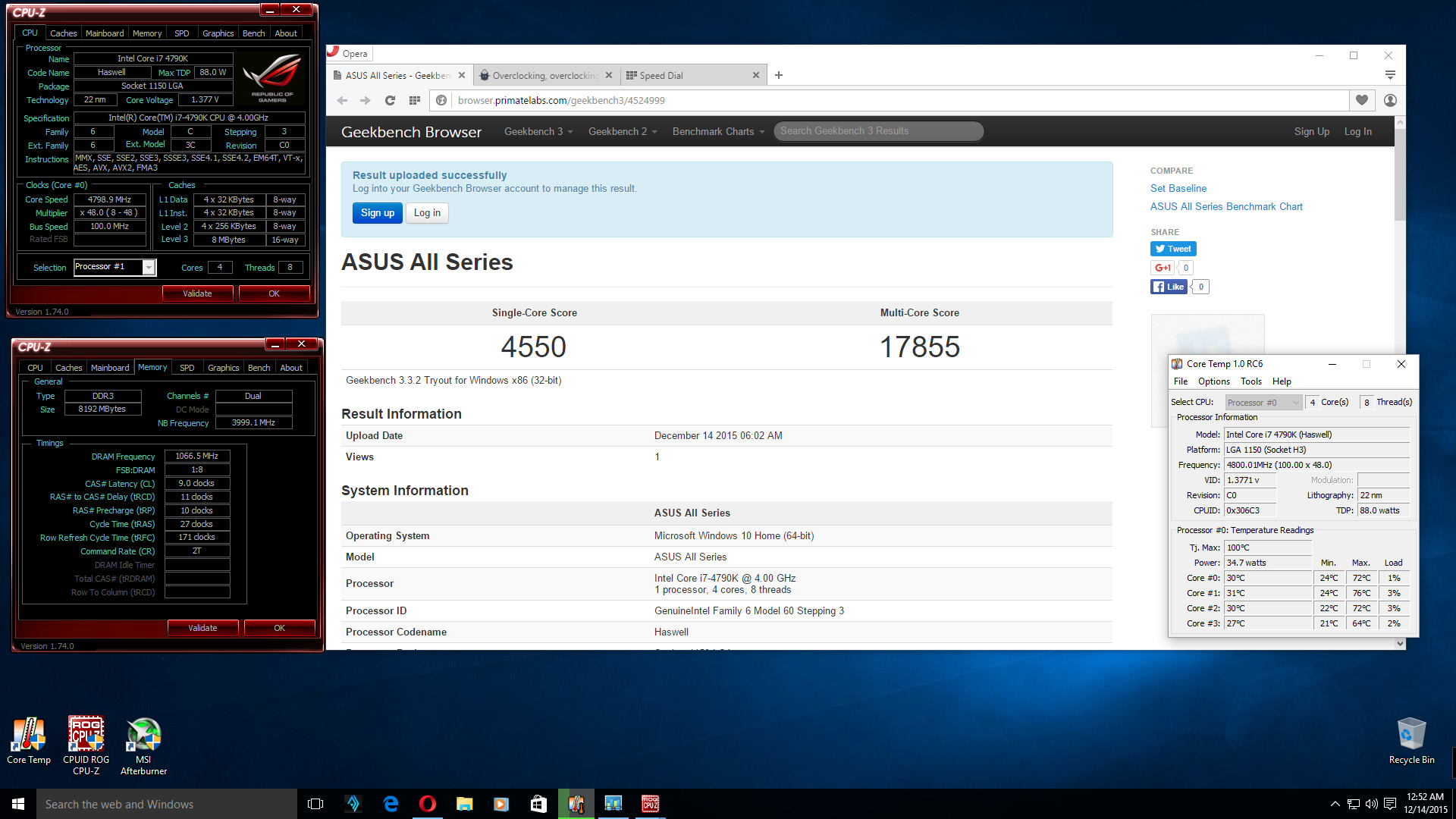1456x819 pixels.
Task: Open SPD tab in bottom CPU-Z window
Action: point(187,368)
